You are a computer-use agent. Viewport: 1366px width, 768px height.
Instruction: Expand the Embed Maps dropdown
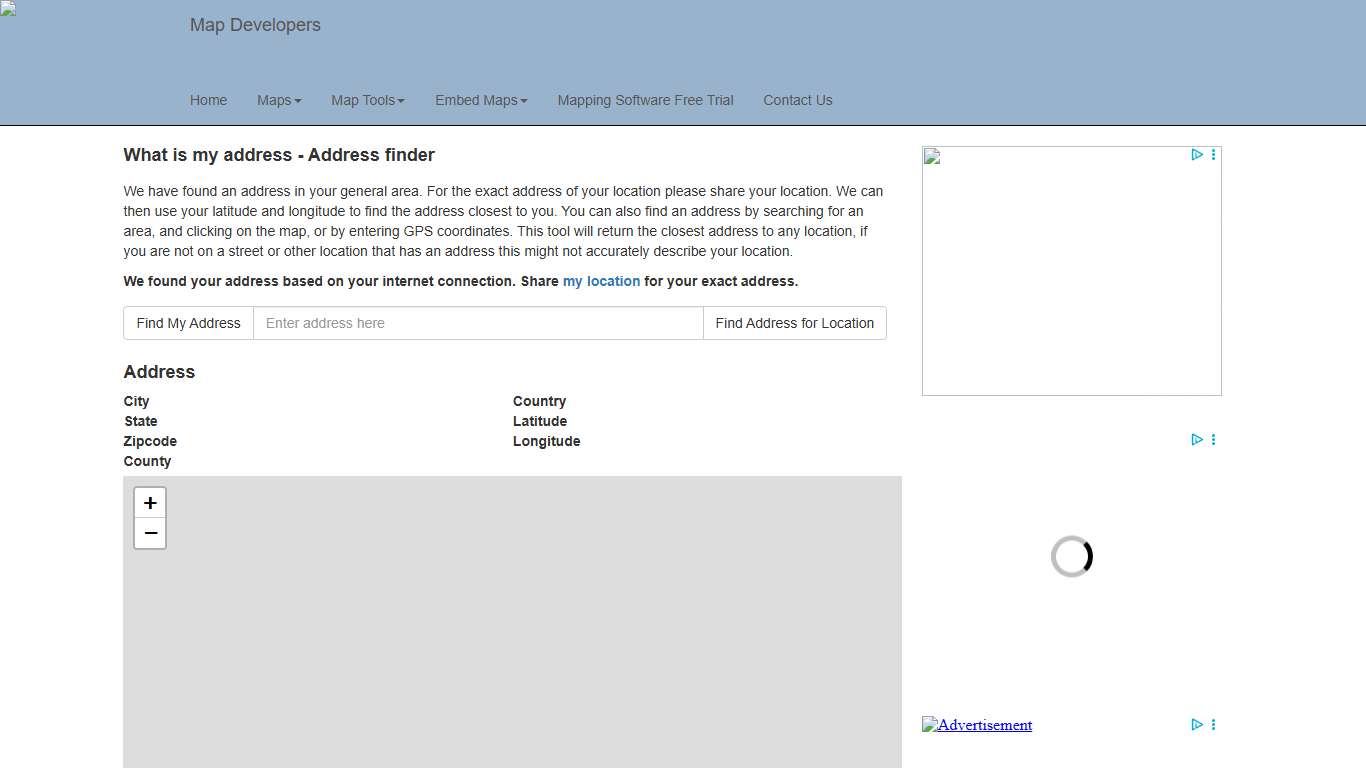click(480, 100)
